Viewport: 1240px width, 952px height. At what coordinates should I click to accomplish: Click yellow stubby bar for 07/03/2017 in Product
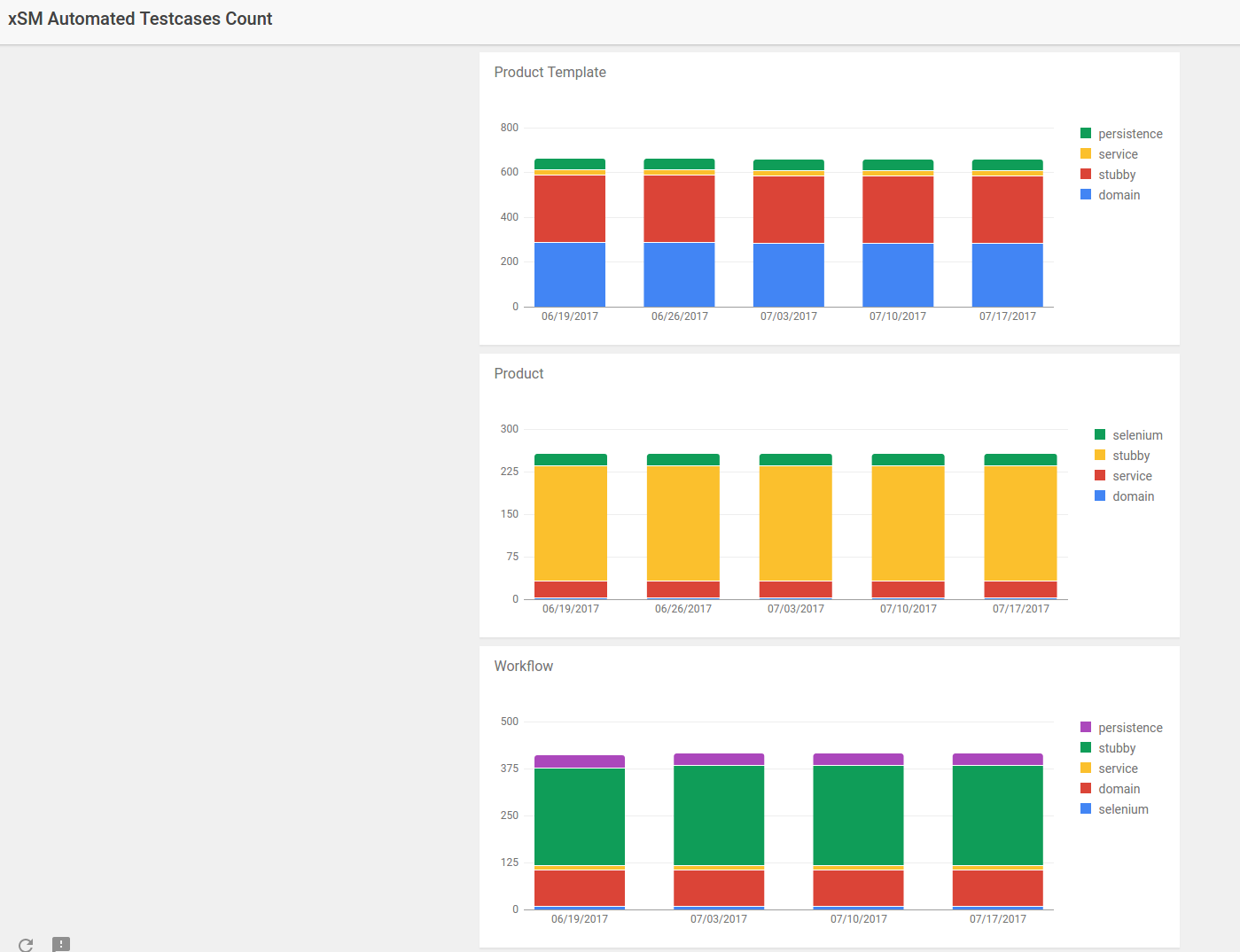tap(795, 523)
